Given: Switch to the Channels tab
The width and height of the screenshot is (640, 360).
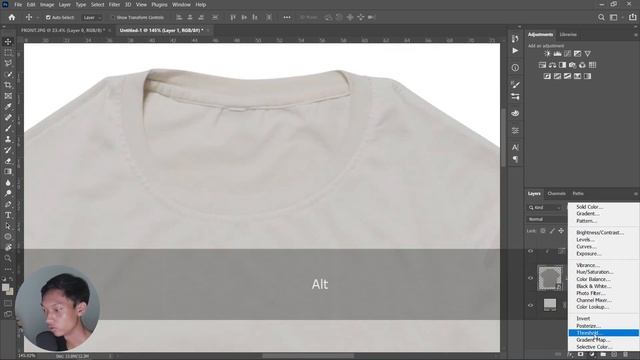Looking at the screenshot, I should [x=556, y=193].
